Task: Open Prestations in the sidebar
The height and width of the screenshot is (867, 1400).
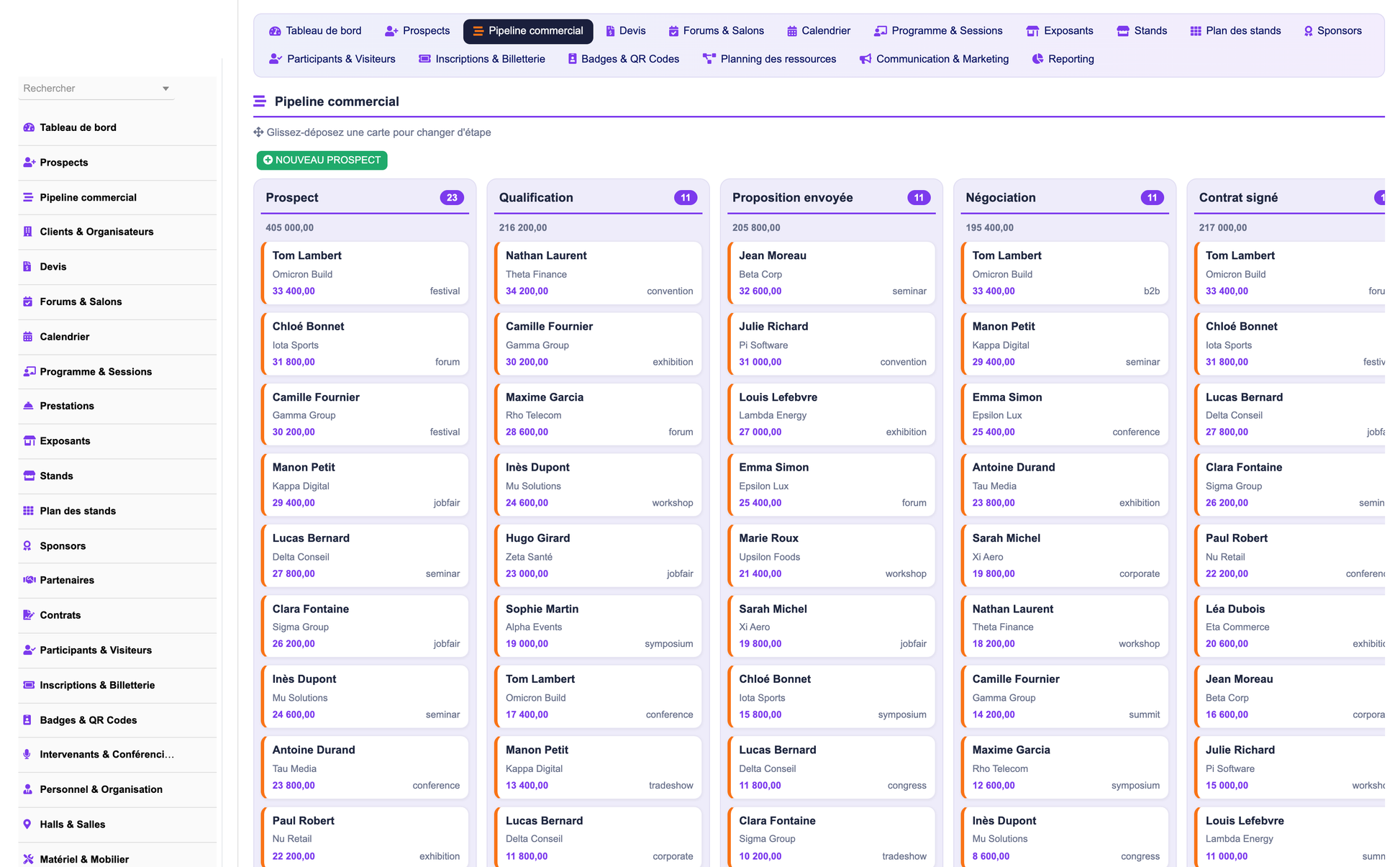Action: tap(117, 406)
